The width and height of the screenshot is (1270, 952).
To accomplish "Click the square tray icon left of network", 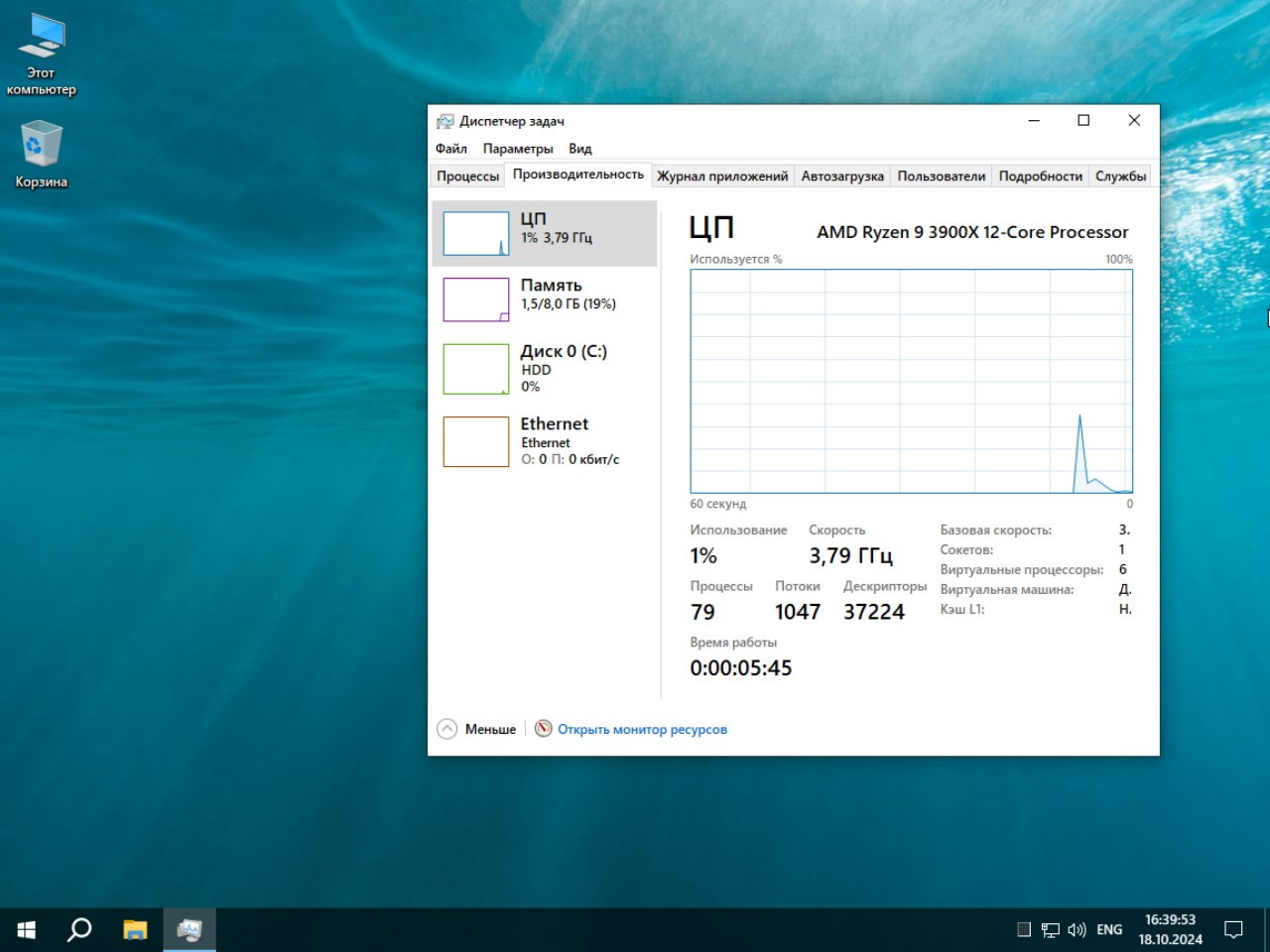I will (1024, 930).
